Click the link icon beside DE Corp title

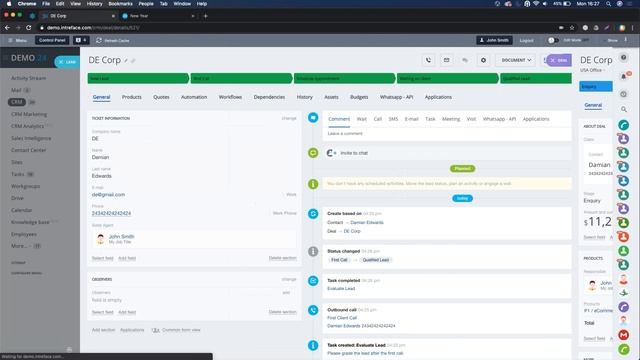[133, 60]
